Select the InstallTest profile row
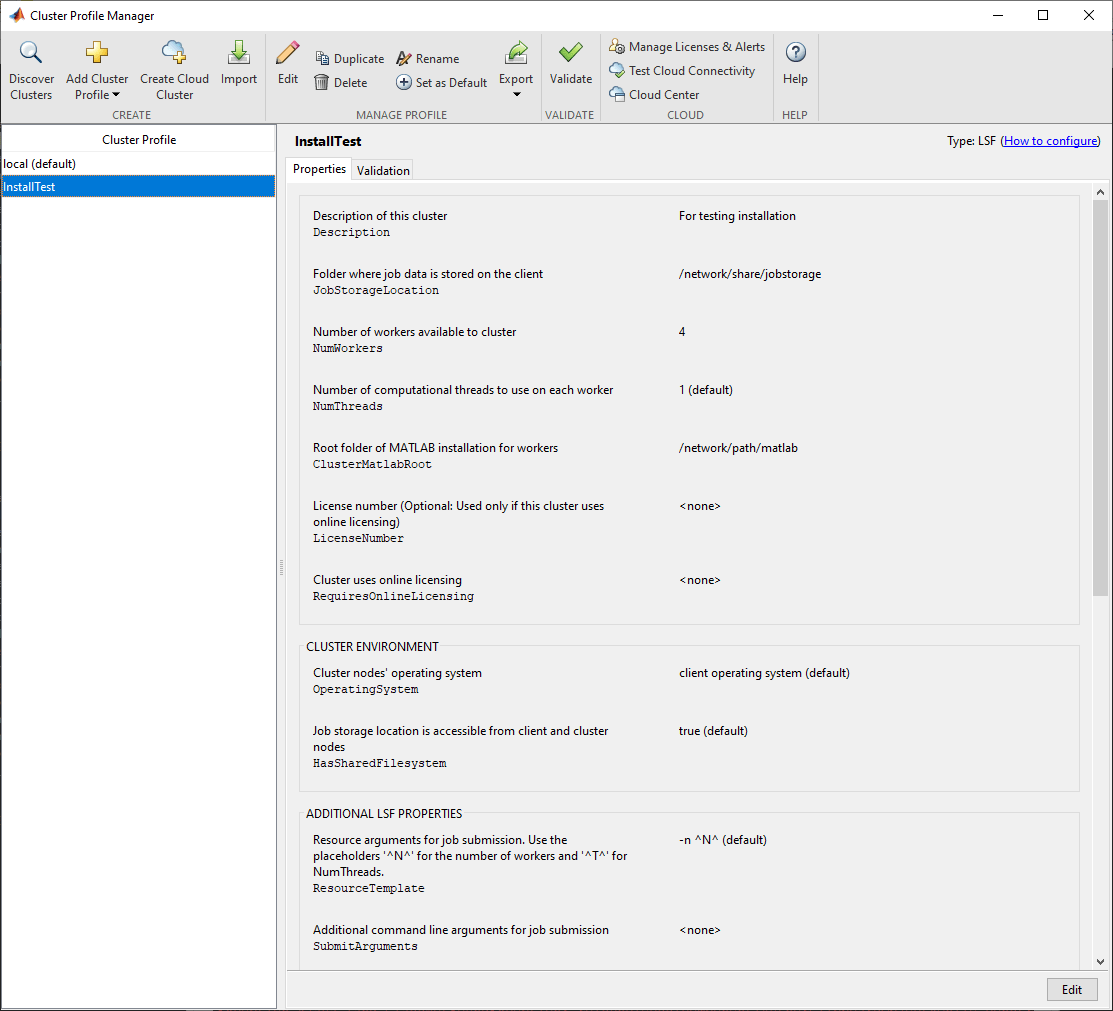 click(138, 187)
